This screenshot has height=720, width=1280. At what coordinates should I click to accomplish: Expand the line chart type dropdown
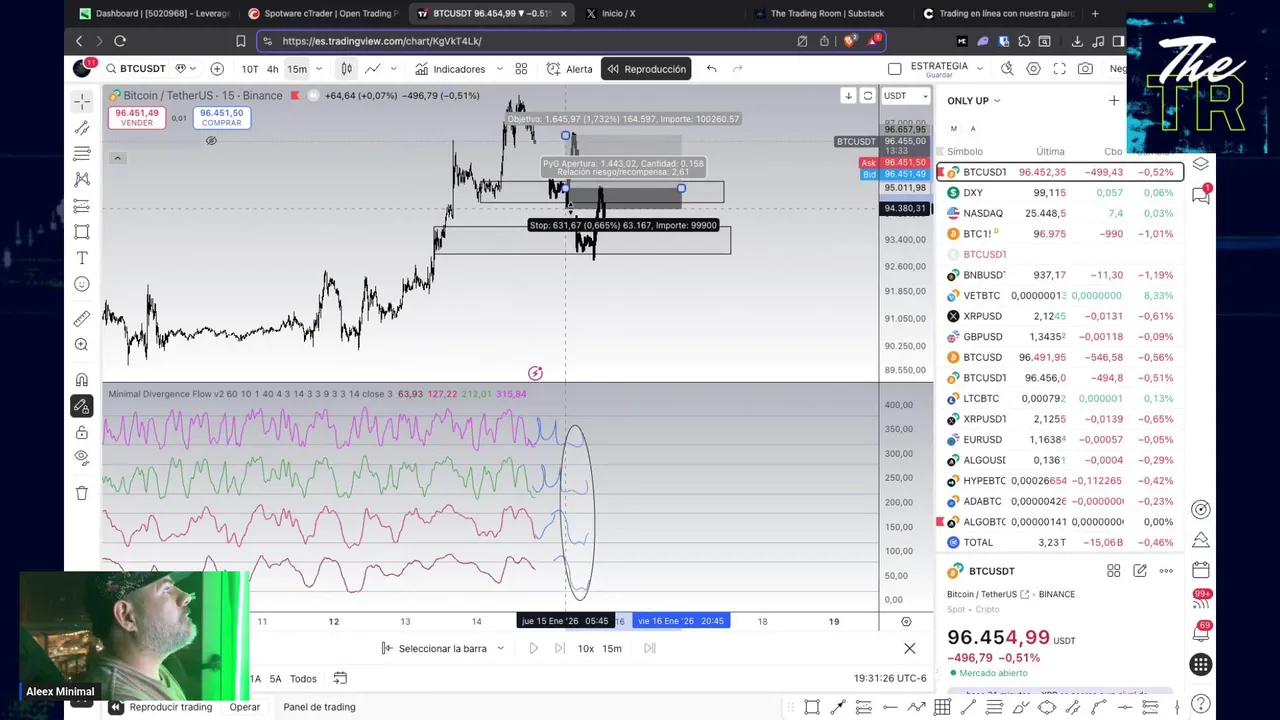click(x=393, y=69)
